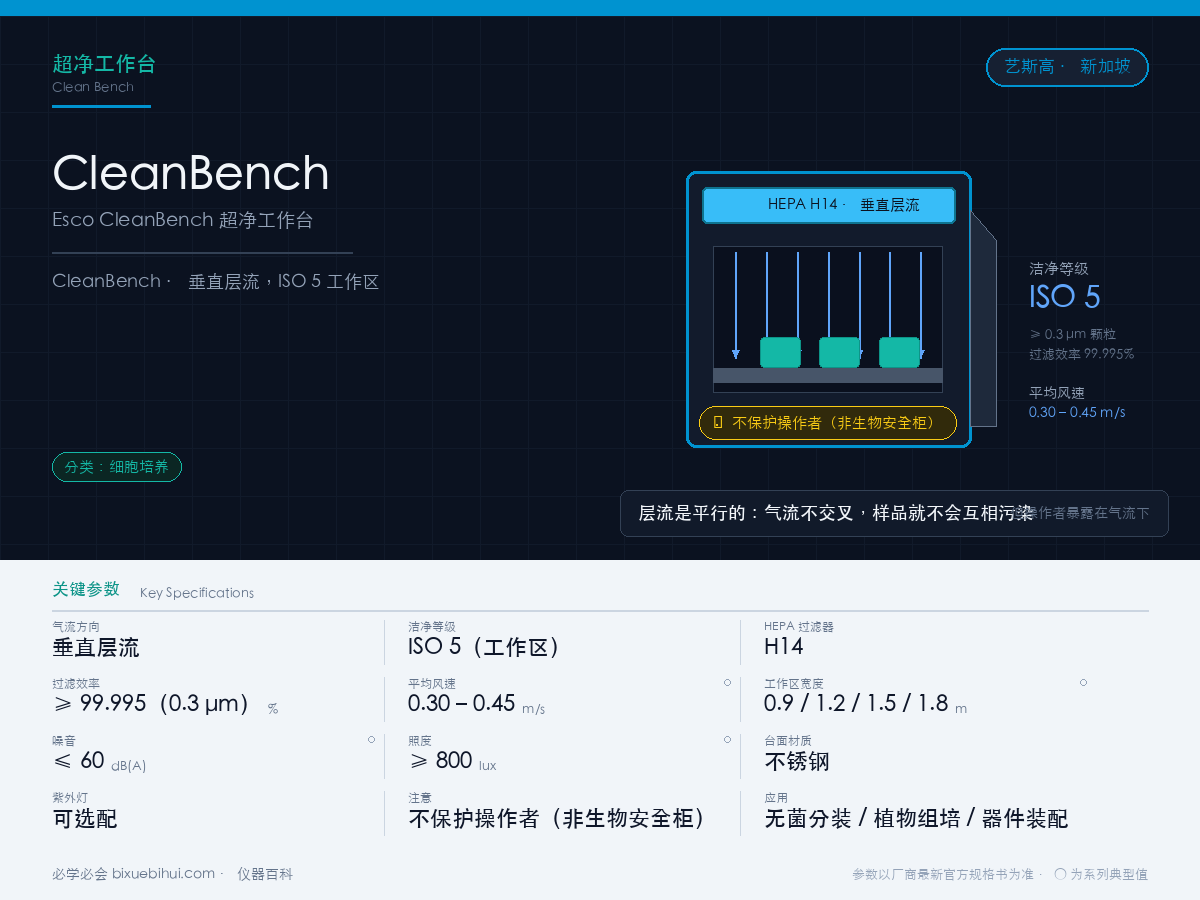This screenshot has width=1200, height=900.
Task: Click the 参数以厂商最新官方规格书为准 disclaimer
Action: [943, 874]
